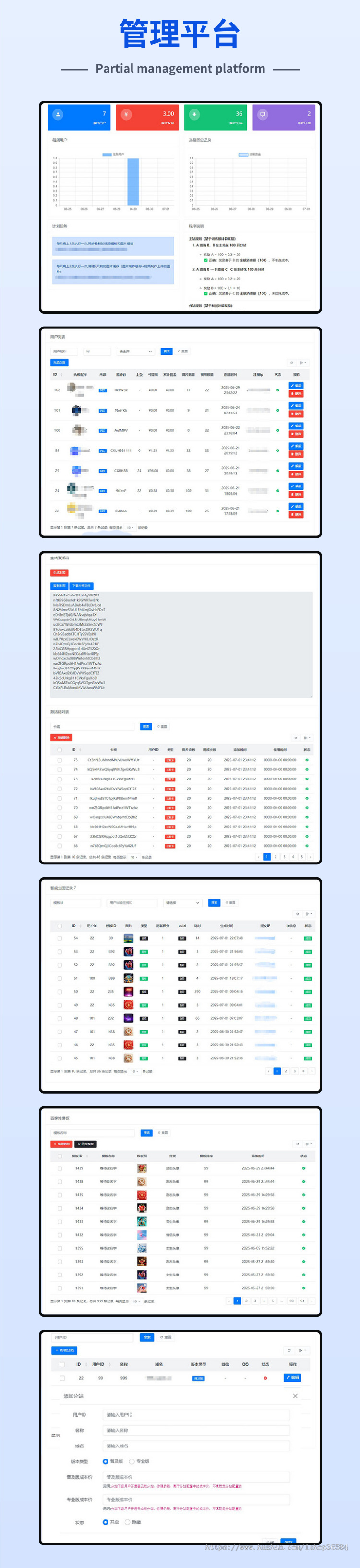Screen dimensions: 360x1568
Task: Click the blue 新增分站 button
Action: (64, 1350)
